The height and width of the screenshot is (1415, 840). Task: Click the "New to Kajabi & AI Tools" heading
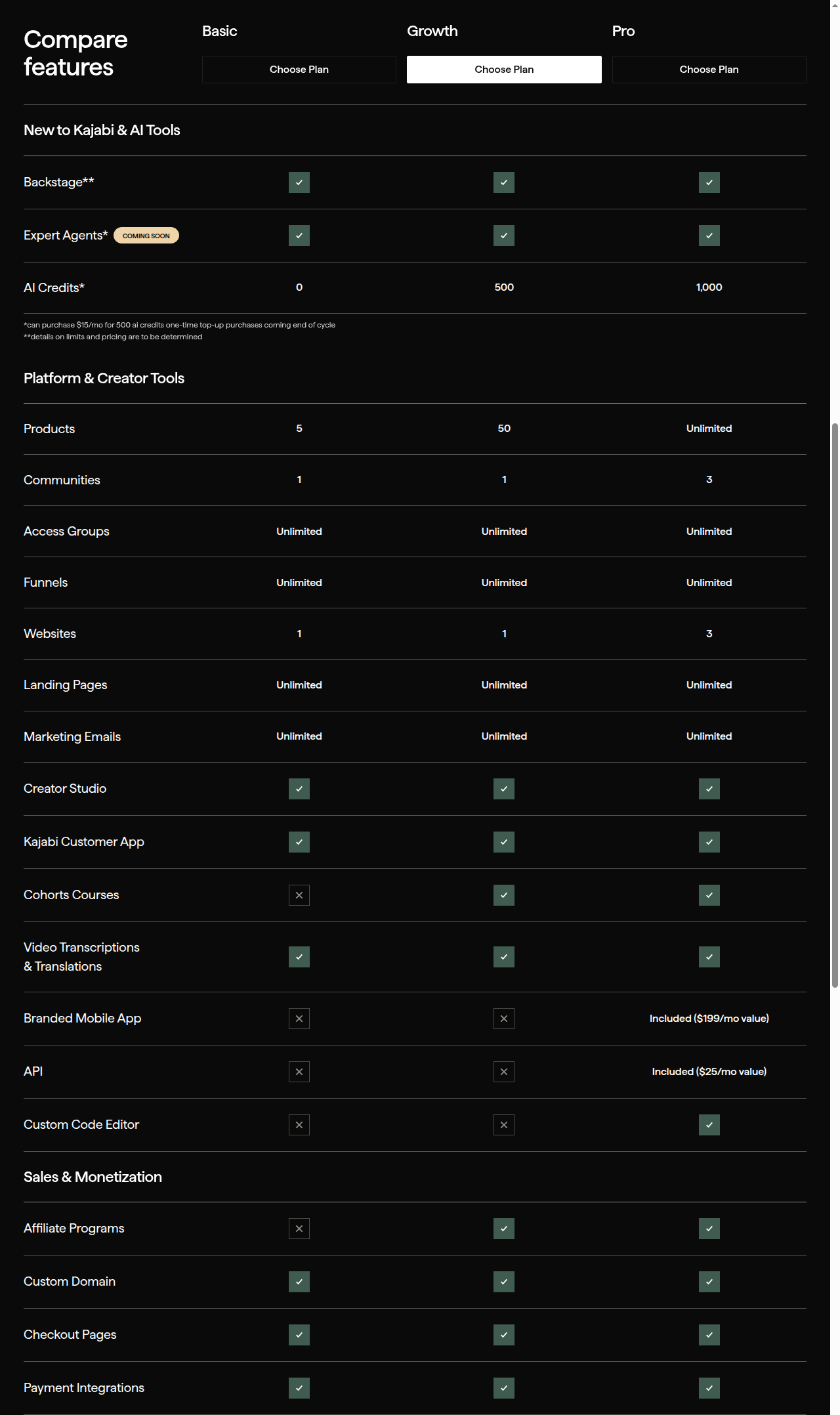coord(102,131)
